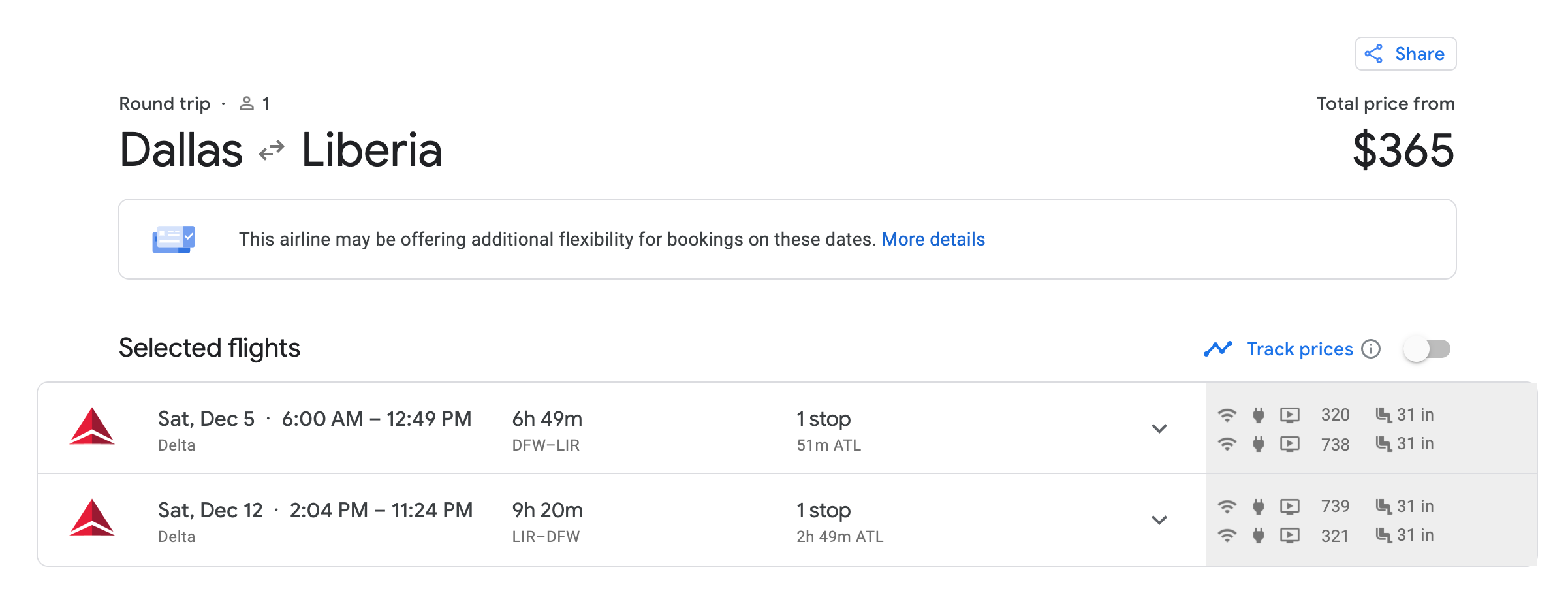Click the $365 total price
1568x593 pixels.
pos(1403,150)
